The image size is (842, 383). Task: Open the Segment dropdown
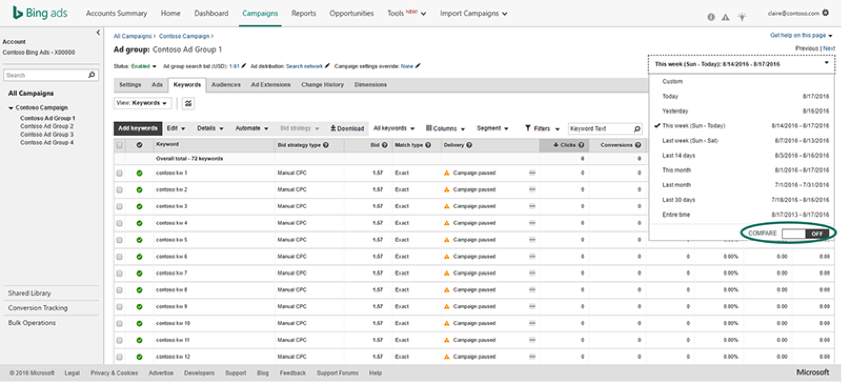(492, 128)
